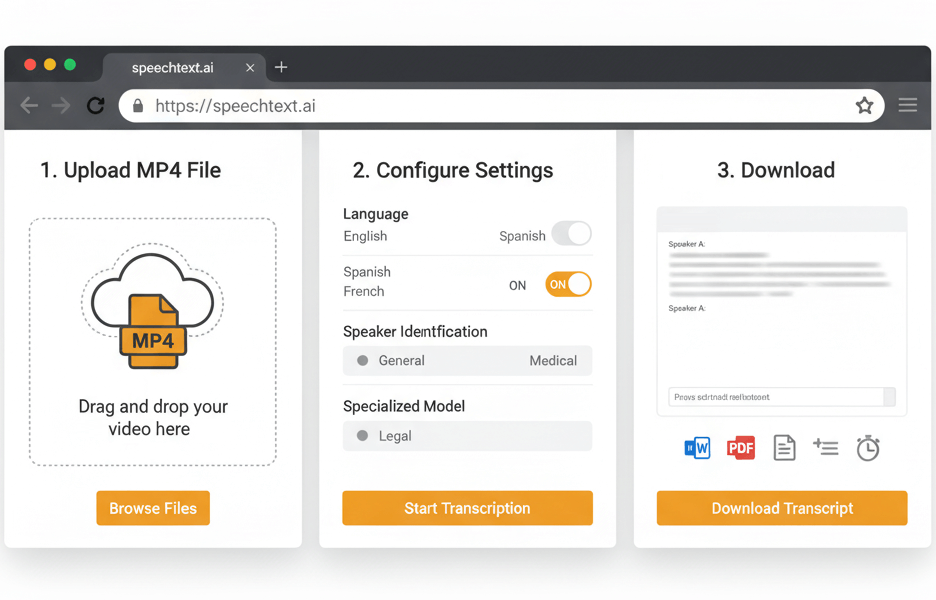Choose the Medical option
Viewport: 936px width, 600px height.
[553, 361]
